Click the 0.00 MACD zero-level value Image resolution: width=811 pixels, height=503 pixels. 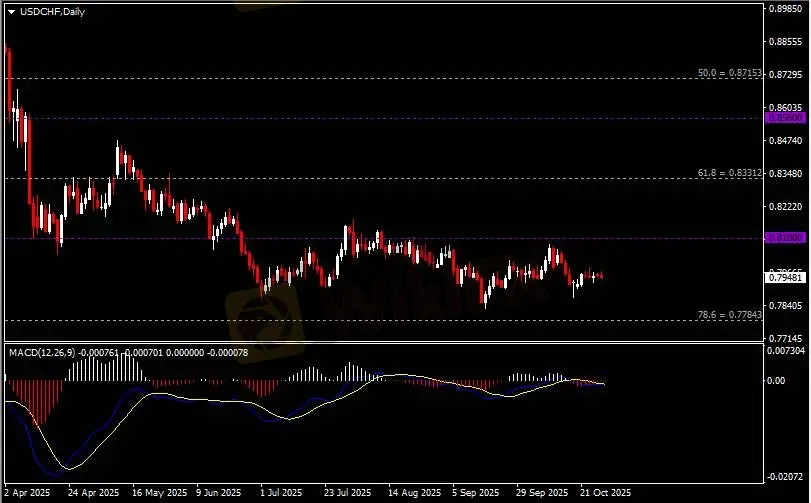[x=776, y=380]
